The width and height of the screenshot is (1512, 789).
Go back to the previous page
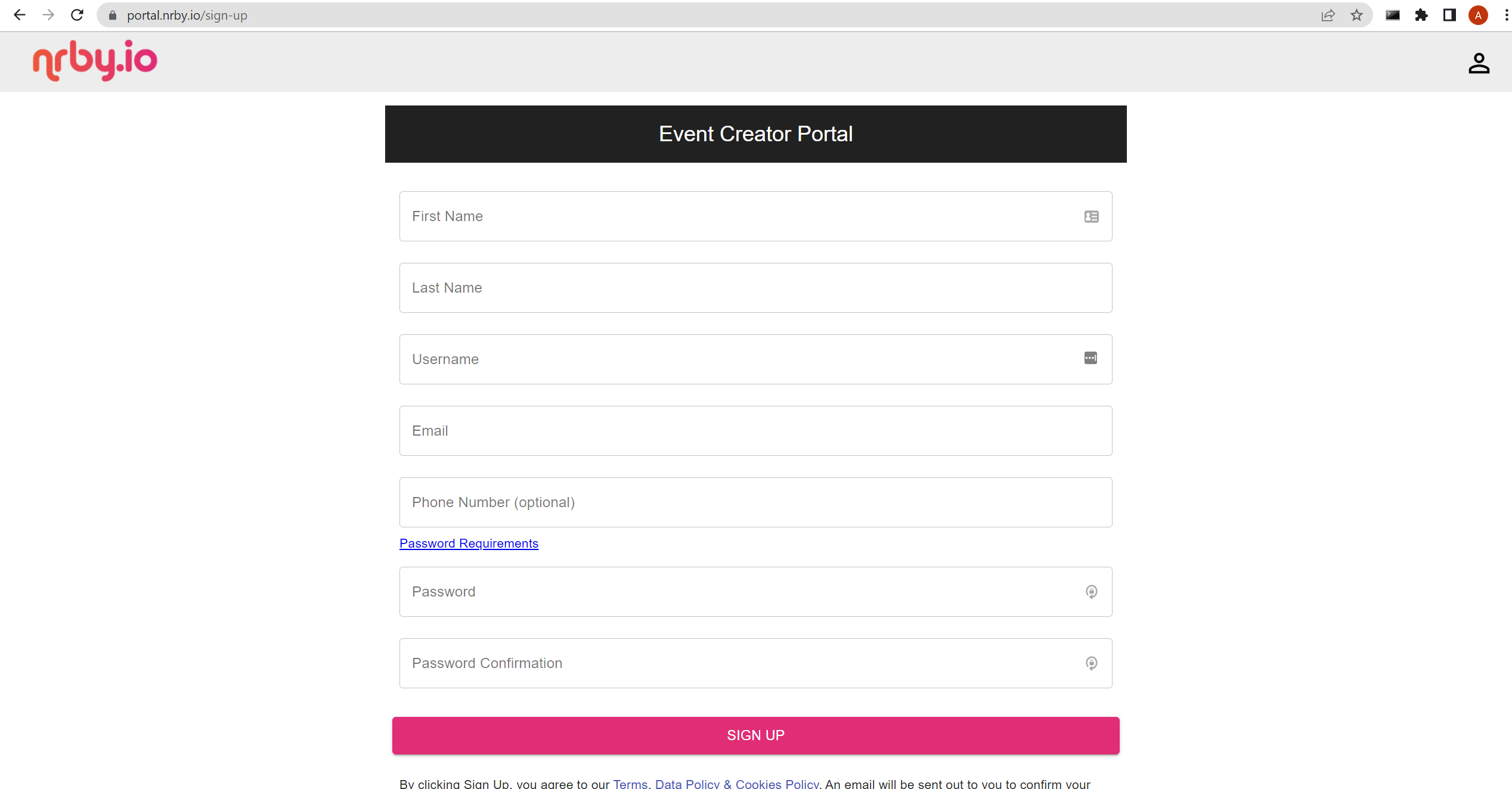(x=20, y=15)
